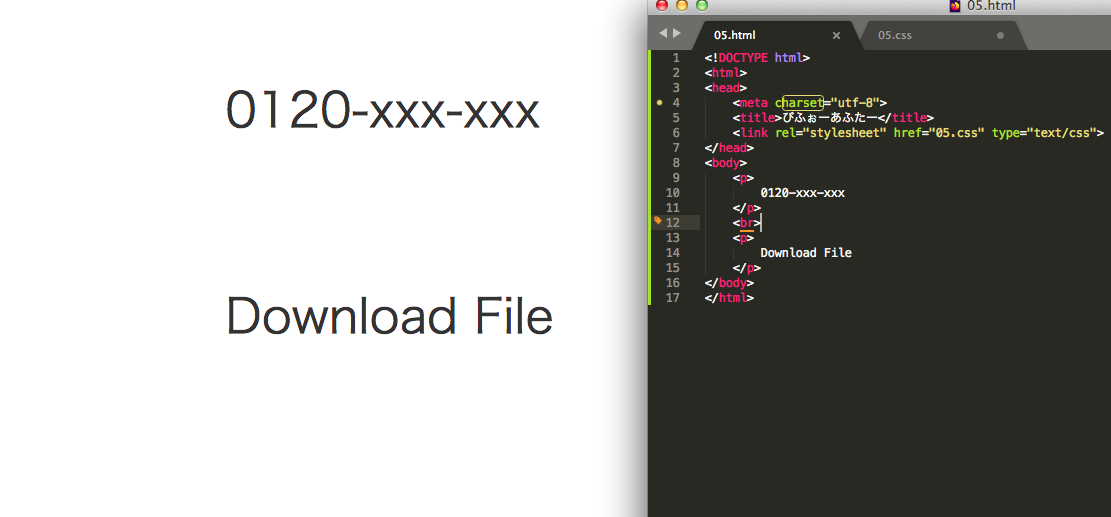Click the br tag on line 12
This screenshot has height=517, width=1111.
(746, 222)
